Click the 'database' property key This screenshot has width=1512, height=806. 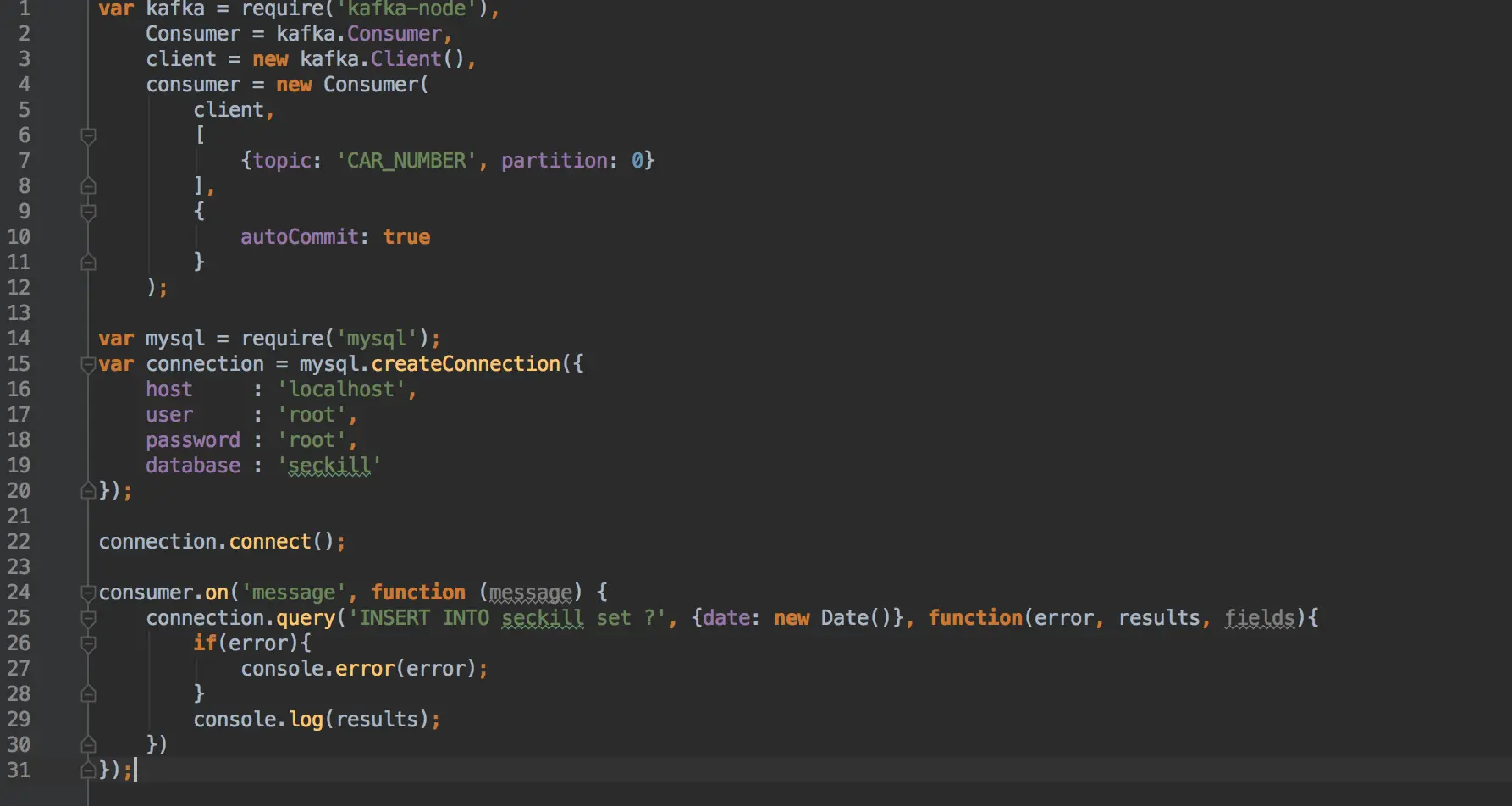click(193, 466)
